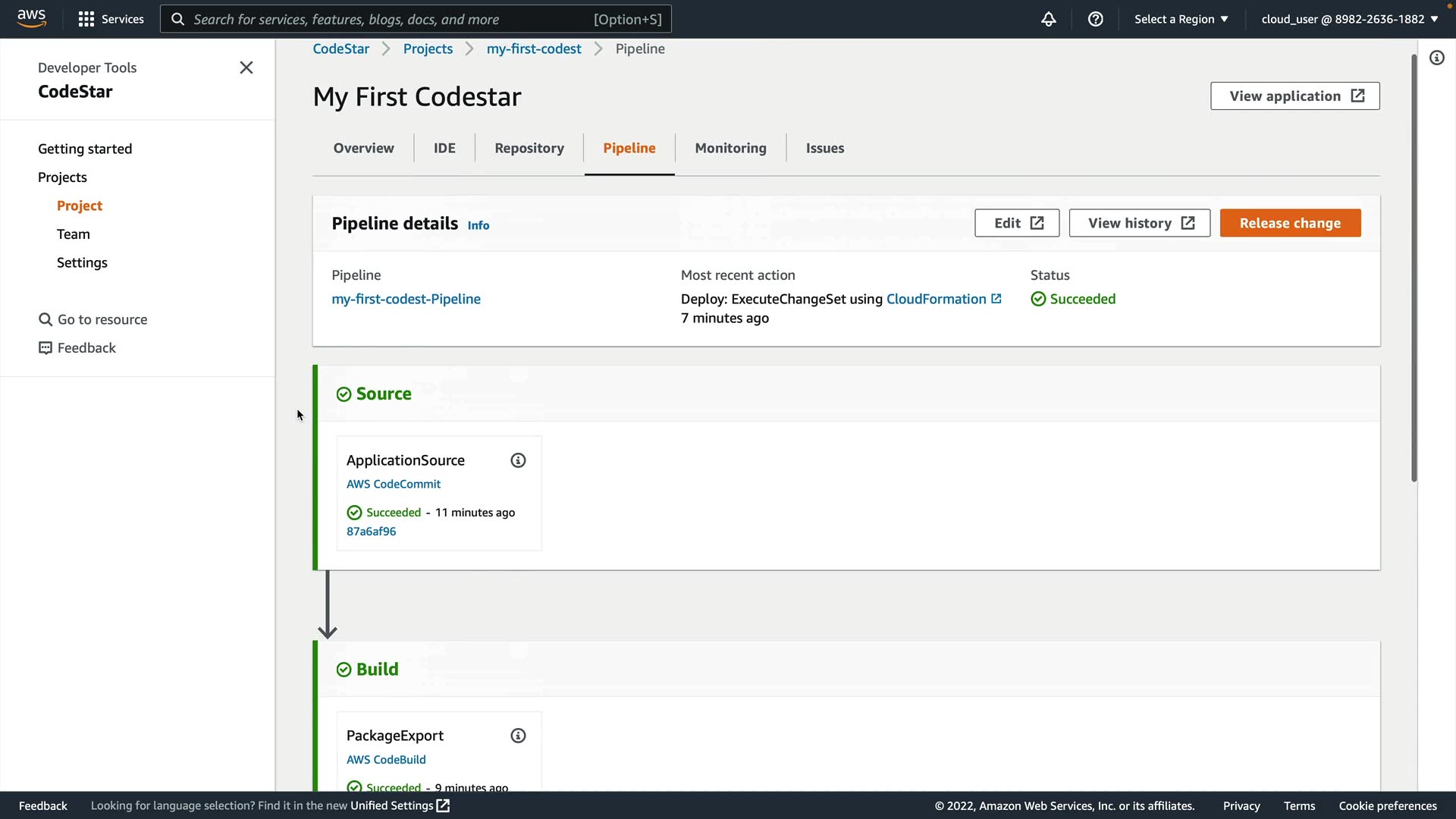The image size is (1456, 819).
Task: Show PackageExport action details info icon
Action: (518, 736)
